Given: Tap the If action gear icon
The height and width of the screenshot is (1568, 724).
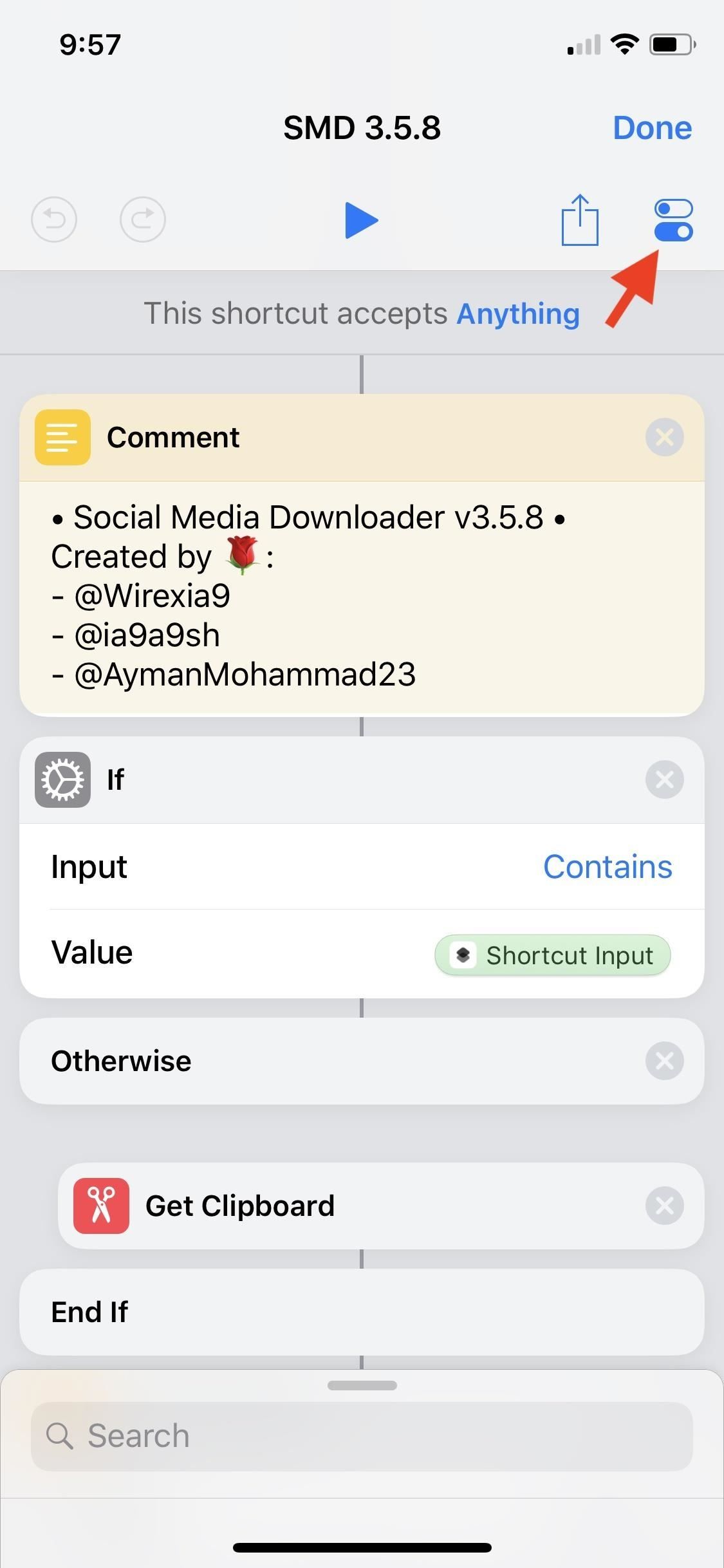Looking at the screenshot, I should 62,779.
